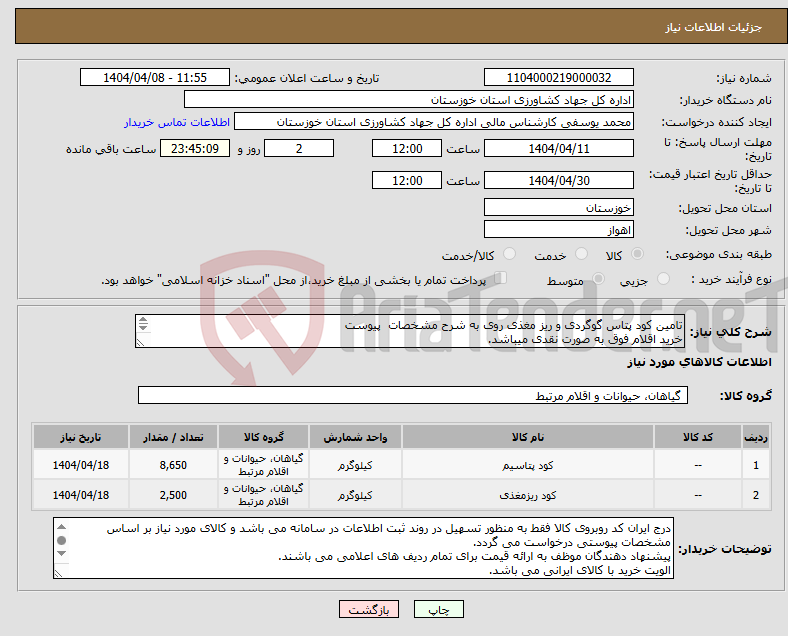Click the down arrow of description box scroller
The height and width of the screenshot is (636, 788).
click(143, 328)
